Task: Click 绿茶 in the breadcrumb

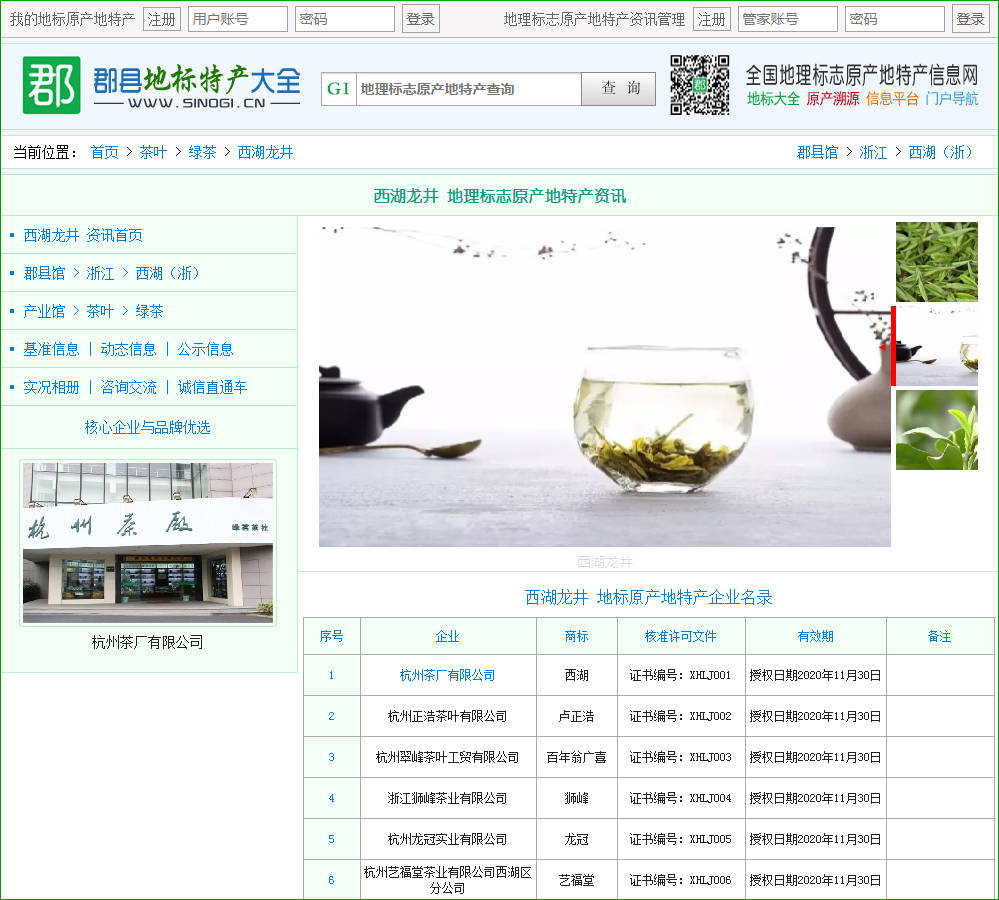Action: [202, 152]
